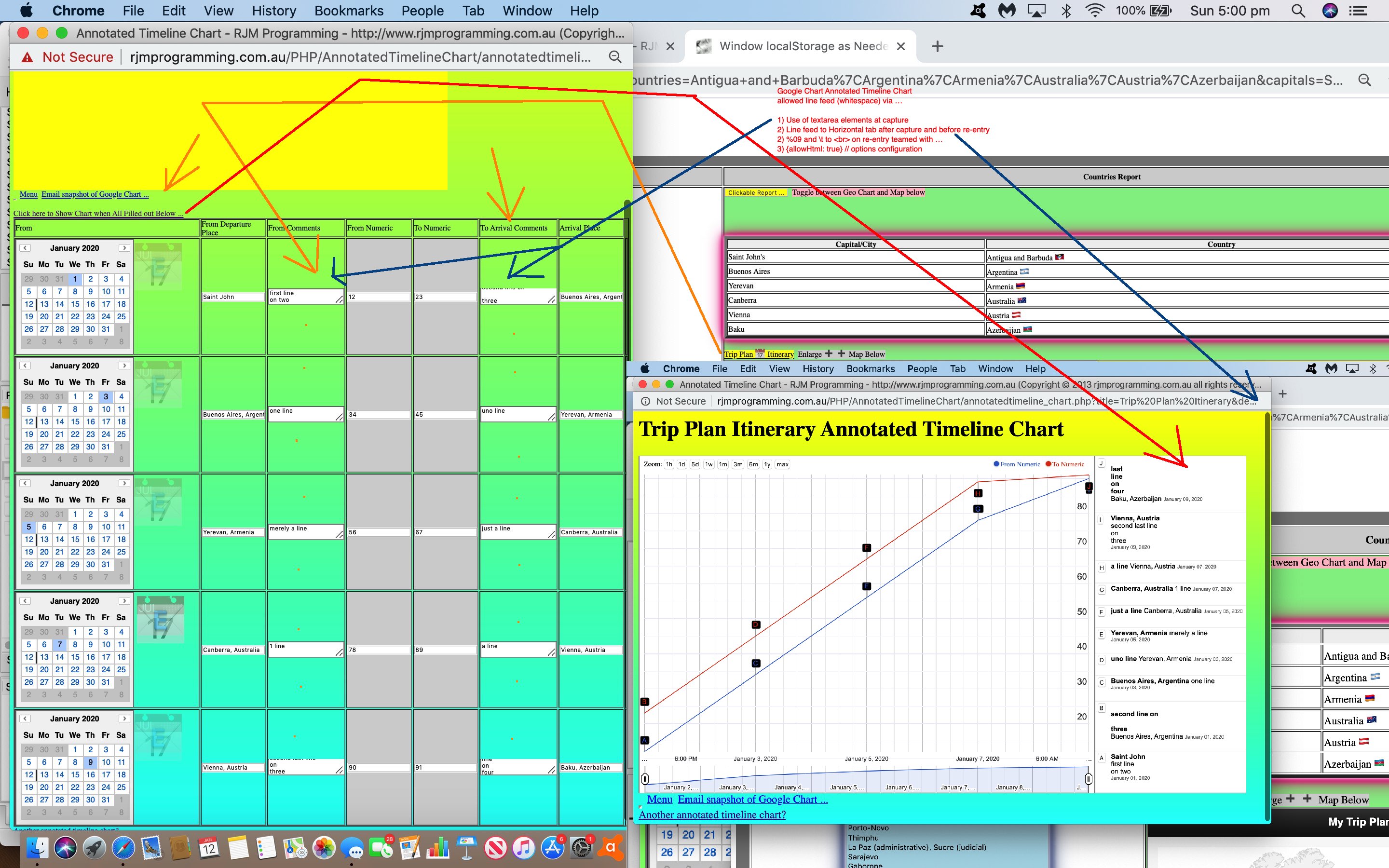Screen dimensions: 1389x868
Task: Go to previous month in Canberra, Australia row calendar
Action: [x=25, y=601]
